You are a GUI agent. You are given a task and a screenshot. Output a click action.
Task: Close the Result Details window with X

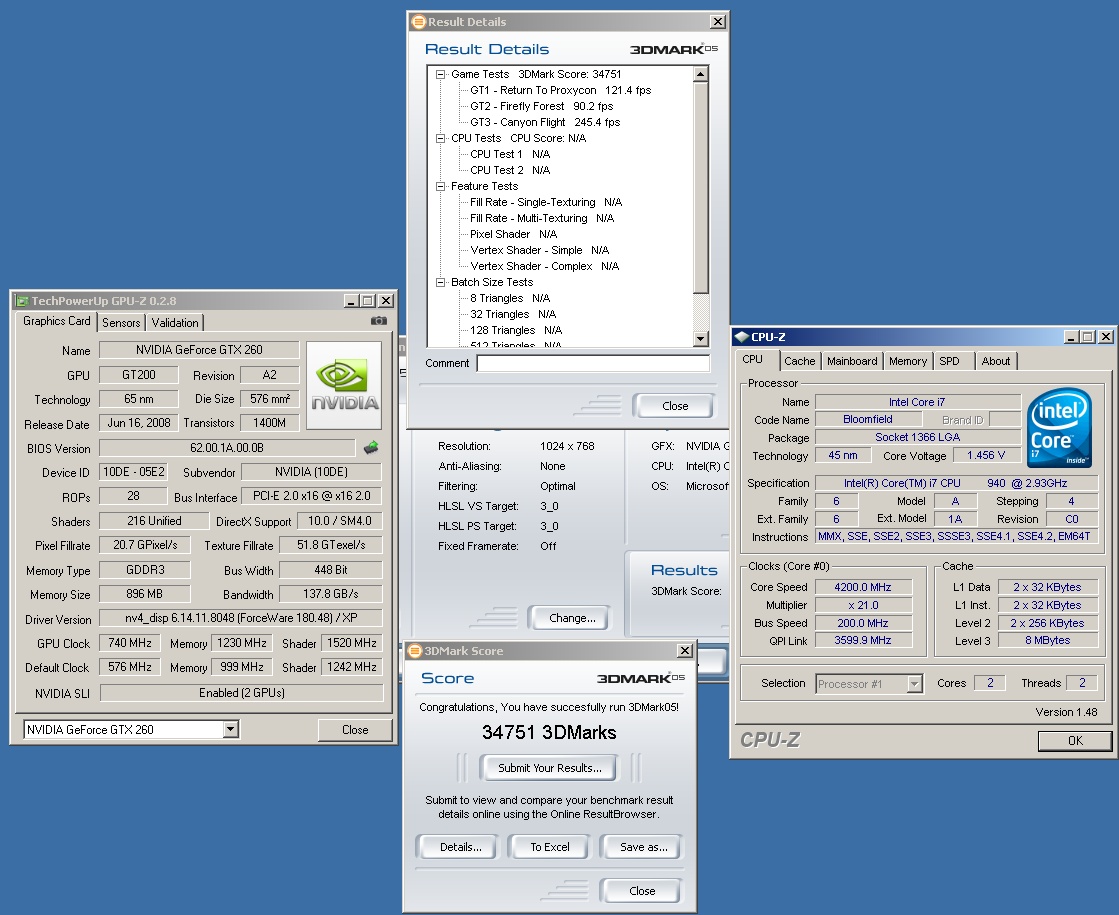coord(718,22)
